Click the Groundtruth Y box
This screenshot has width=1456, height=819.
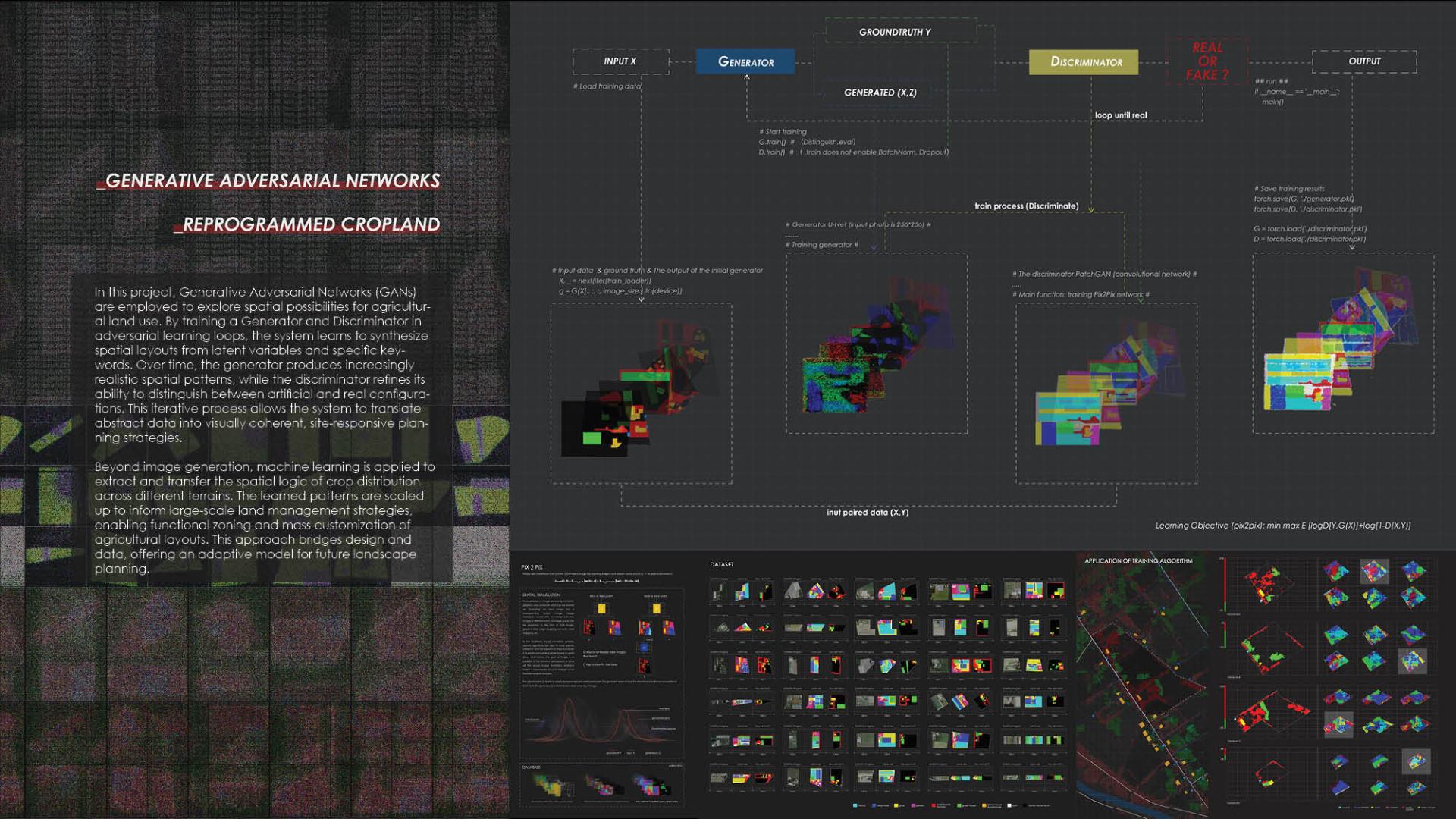(x=895, y=32)
